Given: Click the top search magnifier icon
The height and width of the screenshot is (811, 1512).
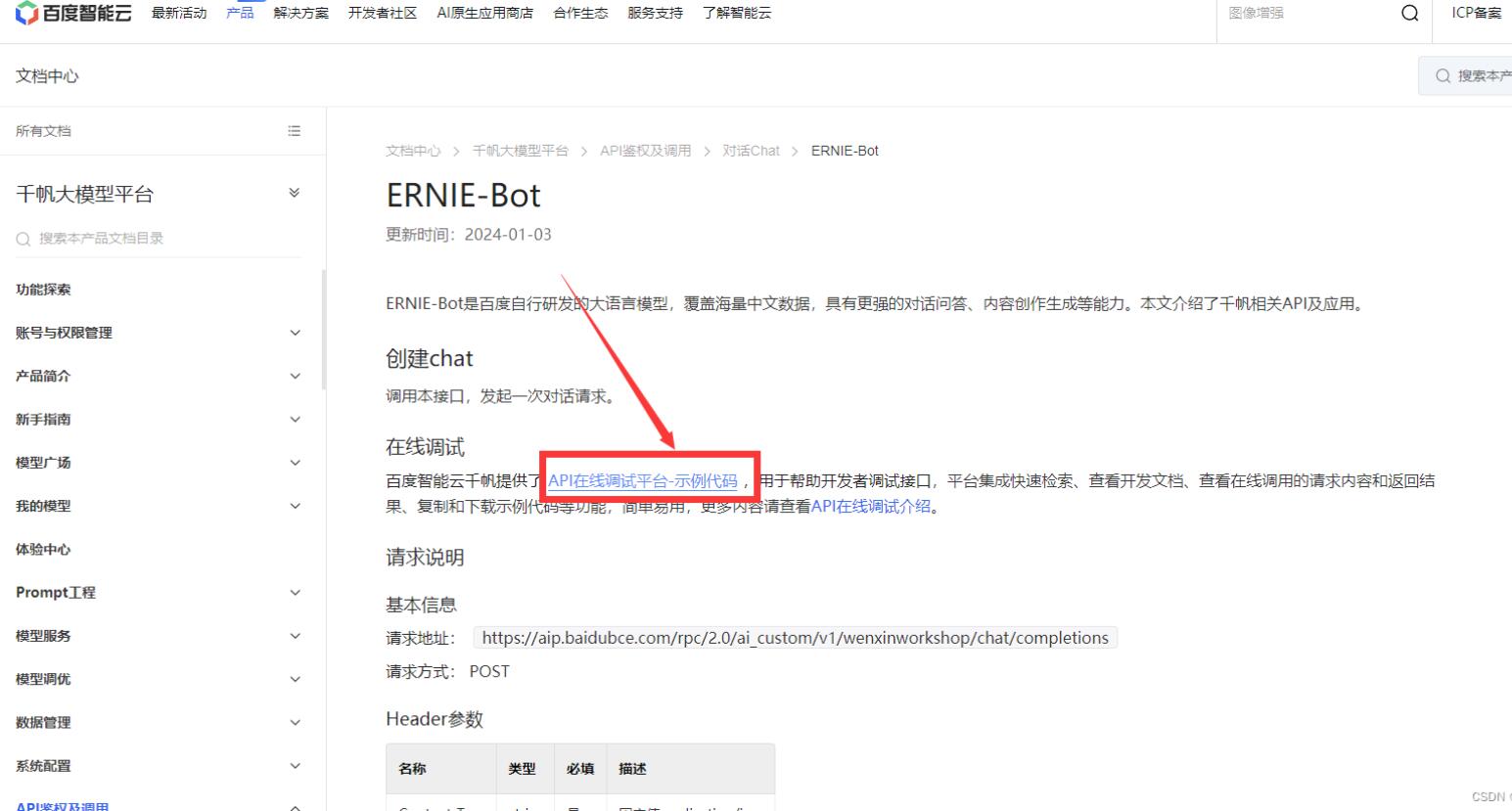Looking at the screenshot, I should point(1409,13).
